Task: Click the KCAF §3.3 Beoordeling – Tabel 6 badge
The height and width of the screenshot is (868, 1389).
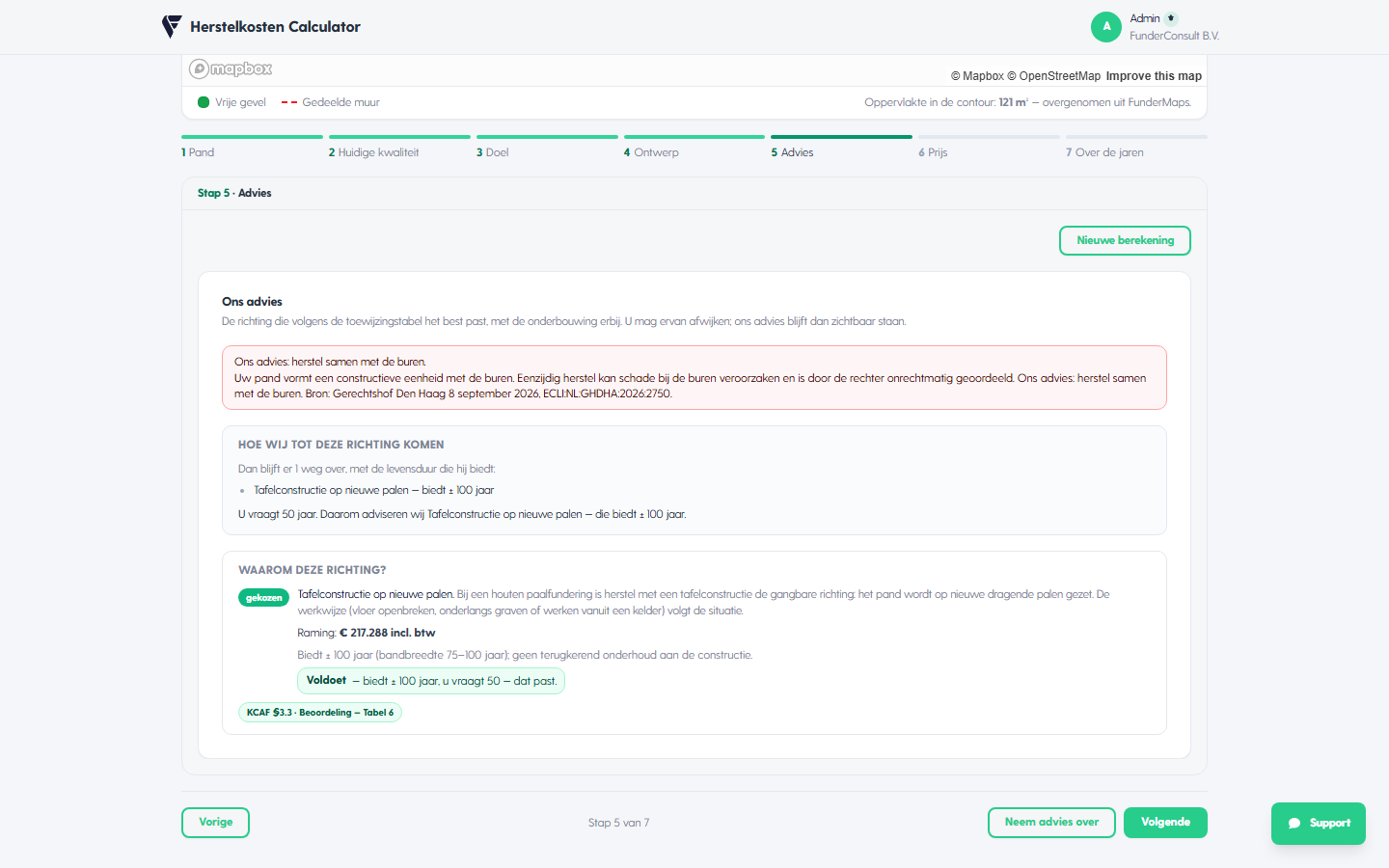Action: click(320, 713)
